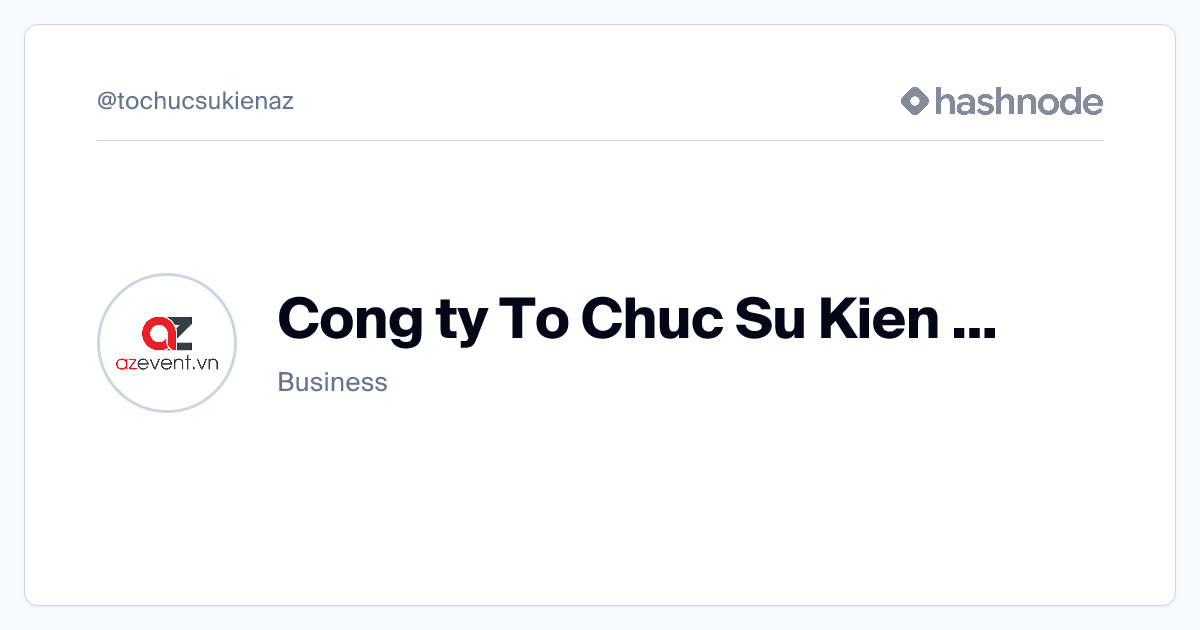1200x630 pixels.
Task: Click the horizontal divider under the header
Action: tap(600, 141)
